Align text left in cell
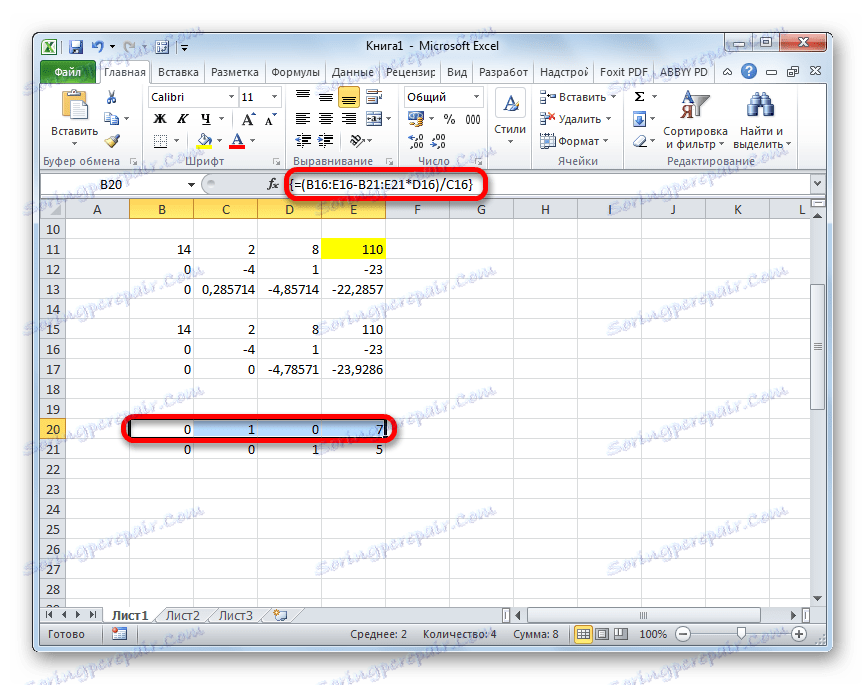Screen dimensions: 866x685 coord(303,119)
